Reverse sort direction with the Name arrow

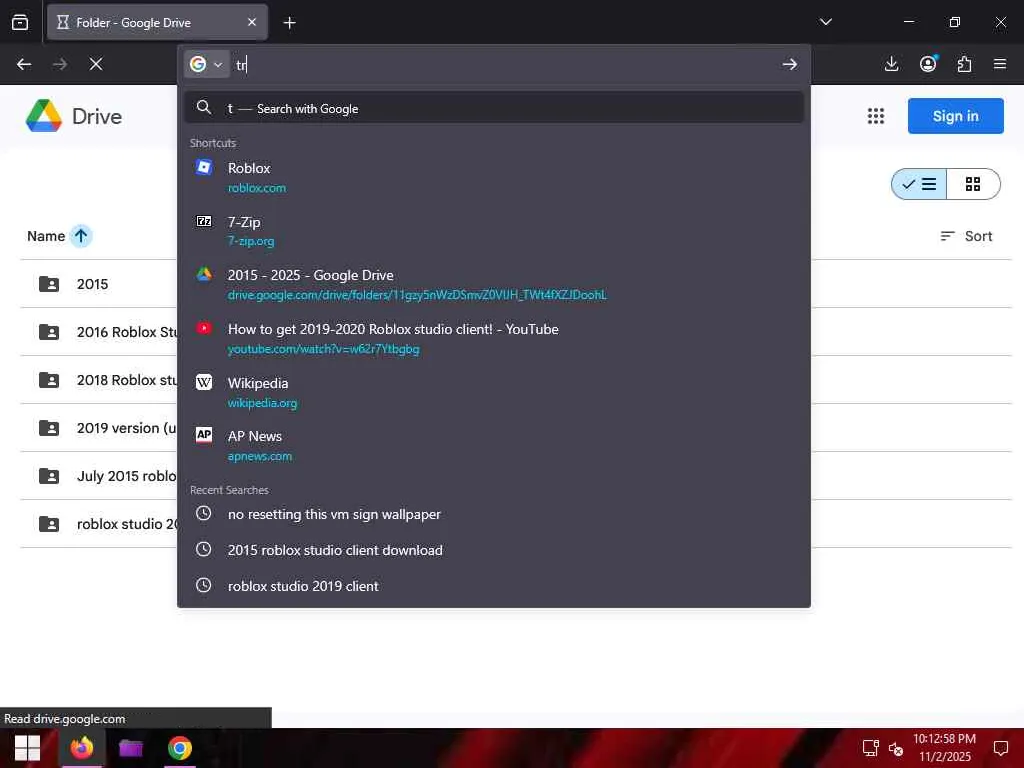pyautogui.click(x=81, y=236)
